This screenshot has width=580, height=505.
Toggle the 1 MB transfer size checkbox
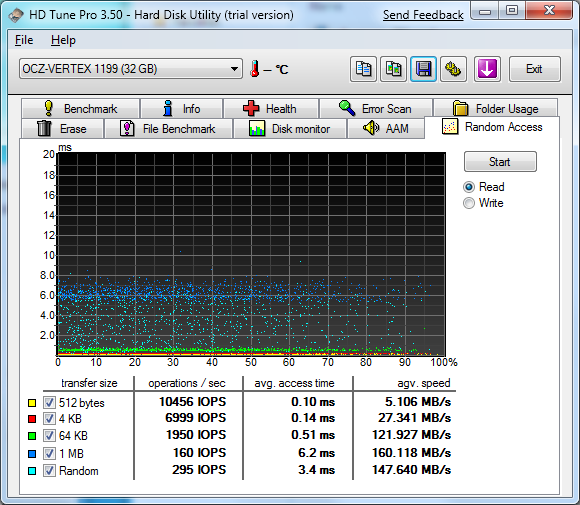click(x=49, y=453)
